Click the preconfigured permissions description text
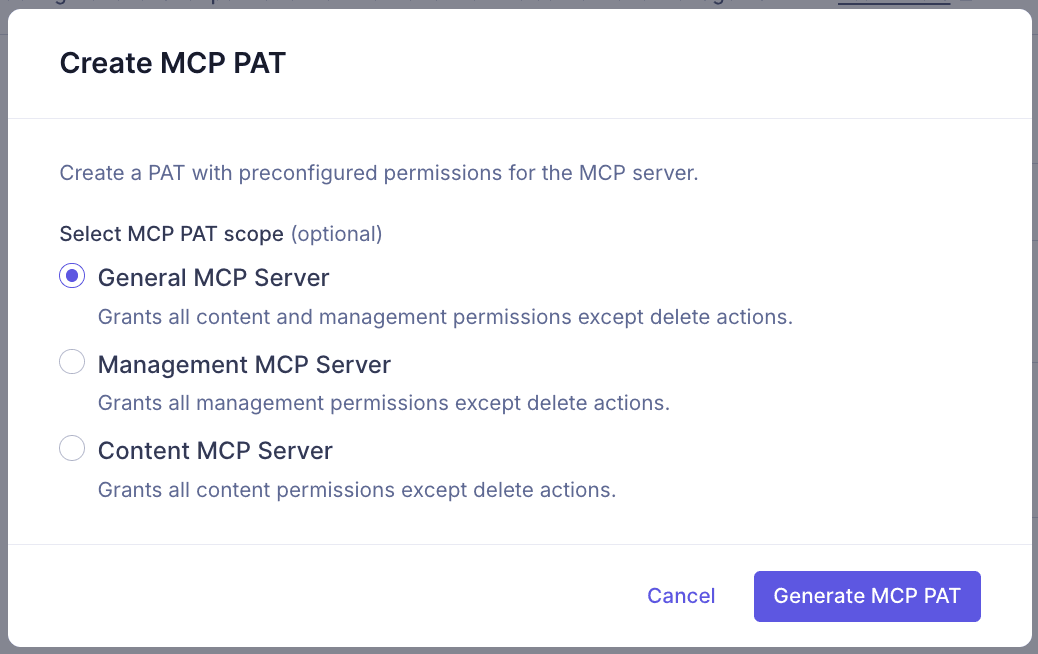Image resolution: width=1038 pixels, height=654 pixels. click(x=380, y=172)
